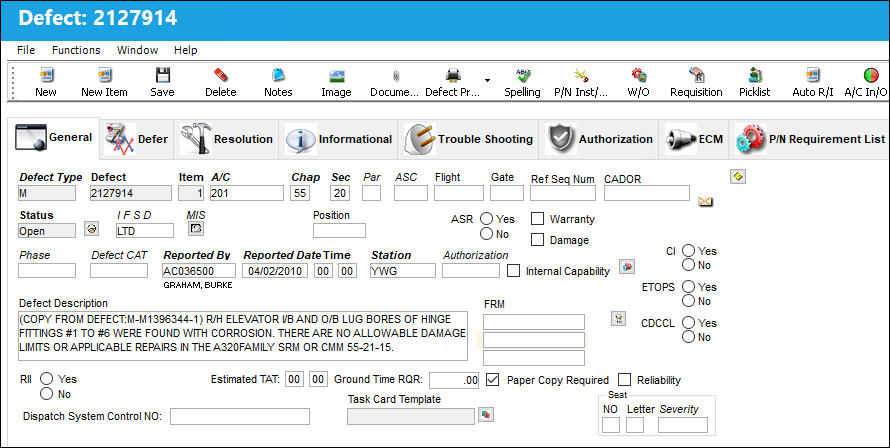Click the FRM lookup icon button
The image size is (890, 448).
point(618,319)
